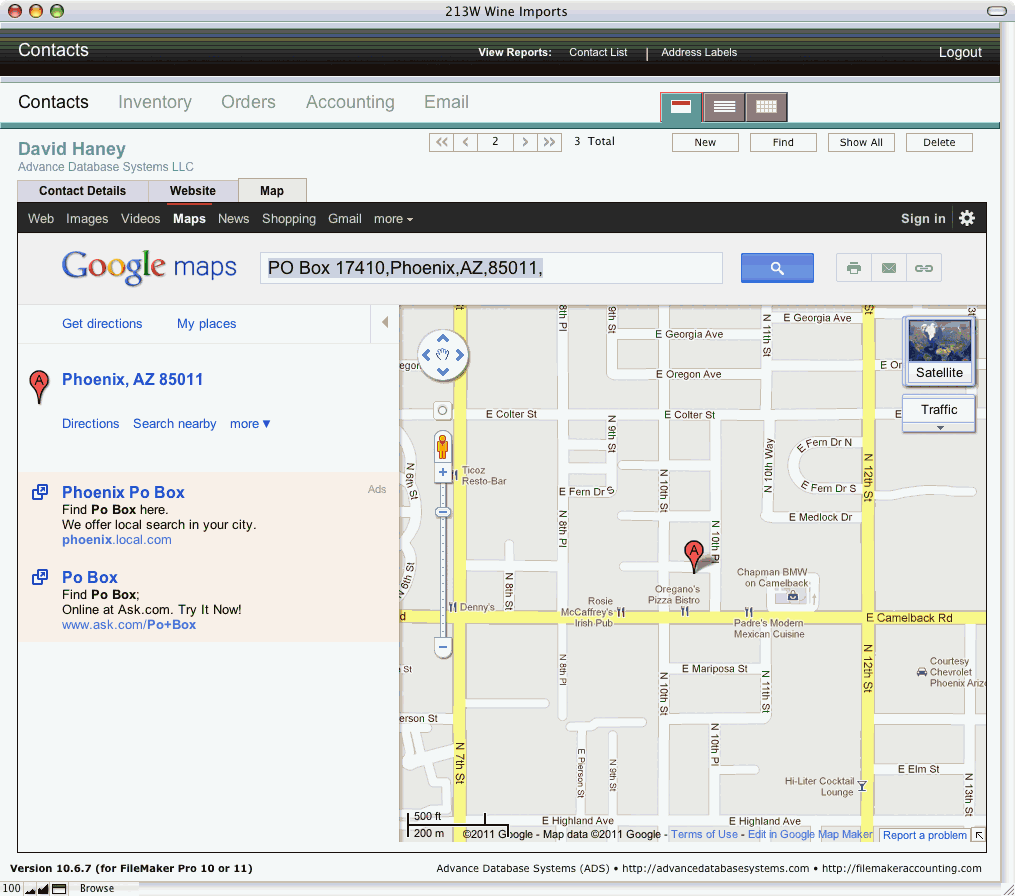Click the Get directions link
This screenshot has width=1015, height=896.
(x=102, y=324)
